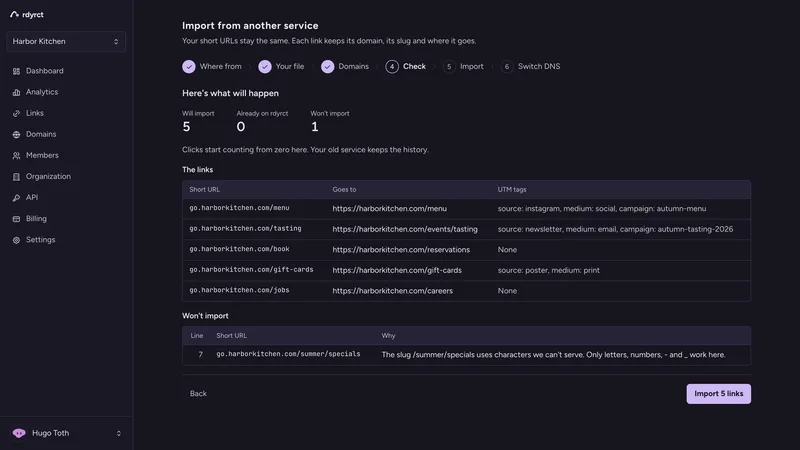Click the step 6 circle for Switch DNS
This screenshot has width=800, height=450.
(507, 66)
